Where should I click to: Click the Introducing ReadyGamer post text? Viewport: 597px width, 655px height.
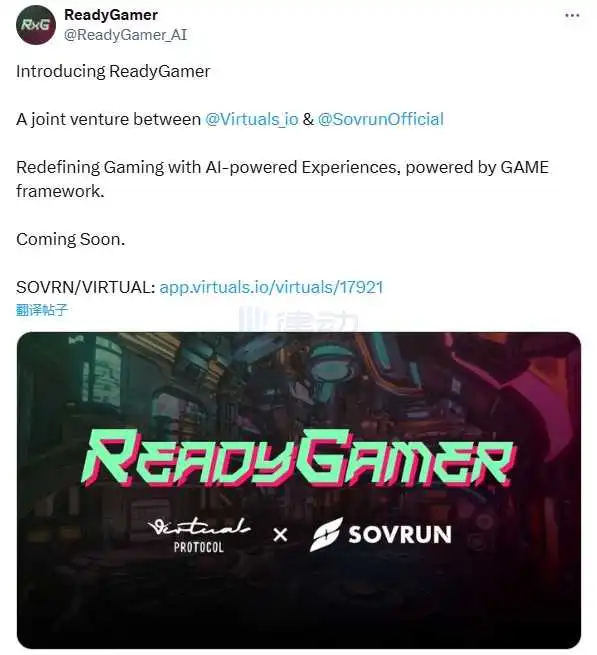[x=113, y=71]
